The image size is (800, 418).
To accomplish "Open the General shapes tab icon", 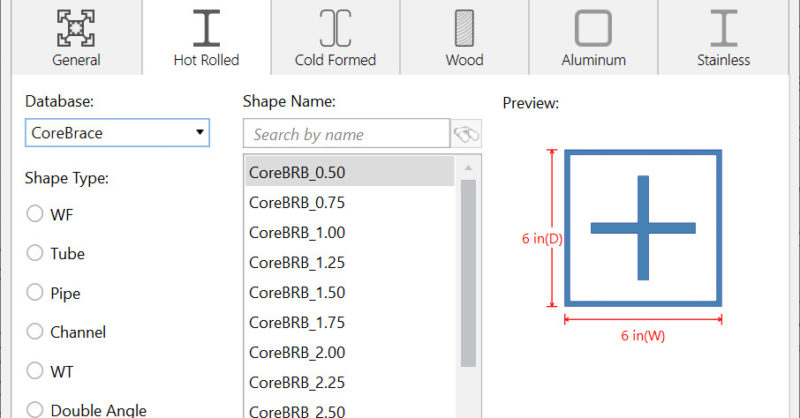I will tap(76, 28).
